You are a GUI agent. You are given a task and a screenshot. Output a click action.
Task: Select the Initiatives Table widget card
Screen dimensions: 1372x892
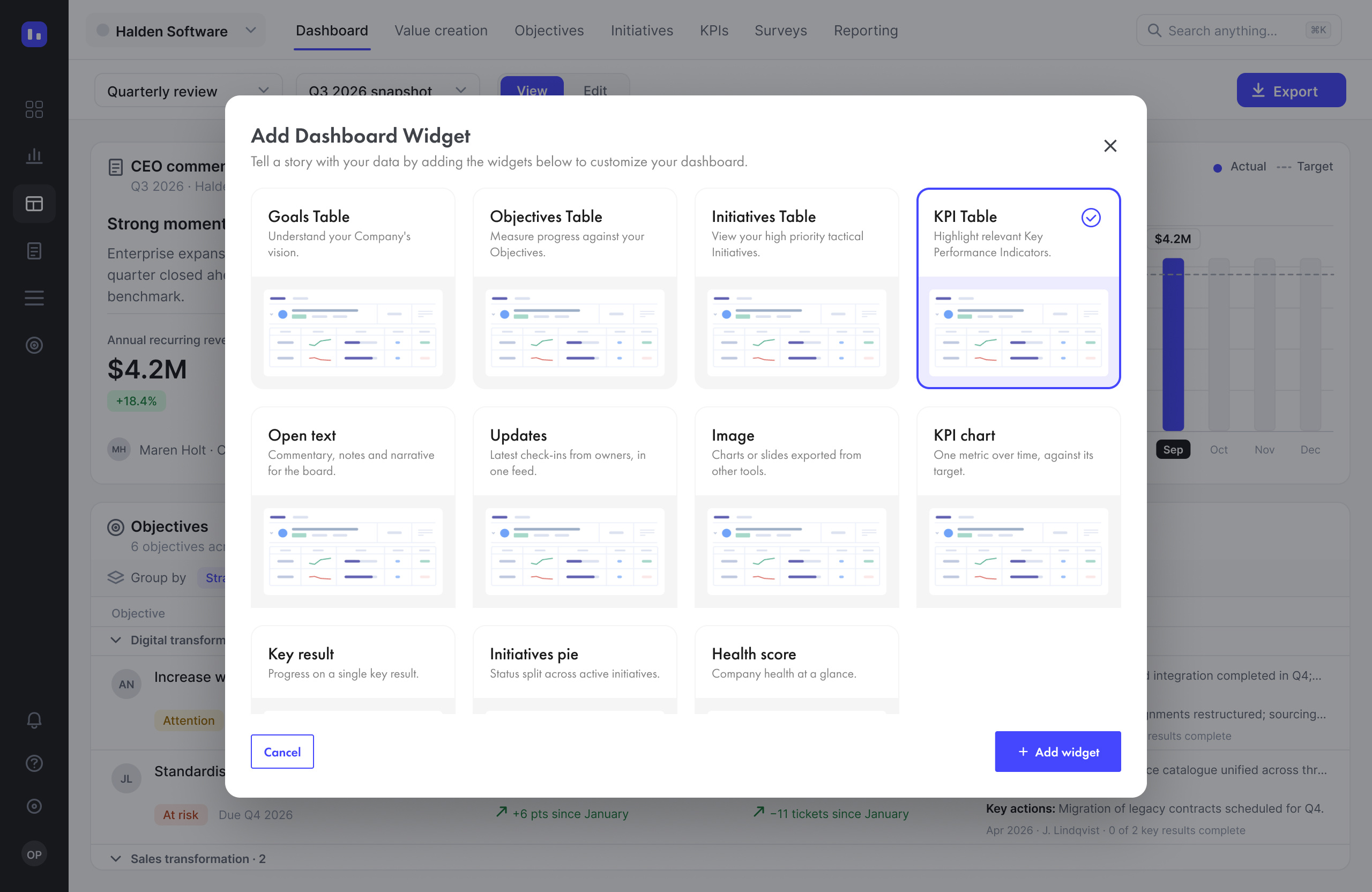click(x=796, y=288)
